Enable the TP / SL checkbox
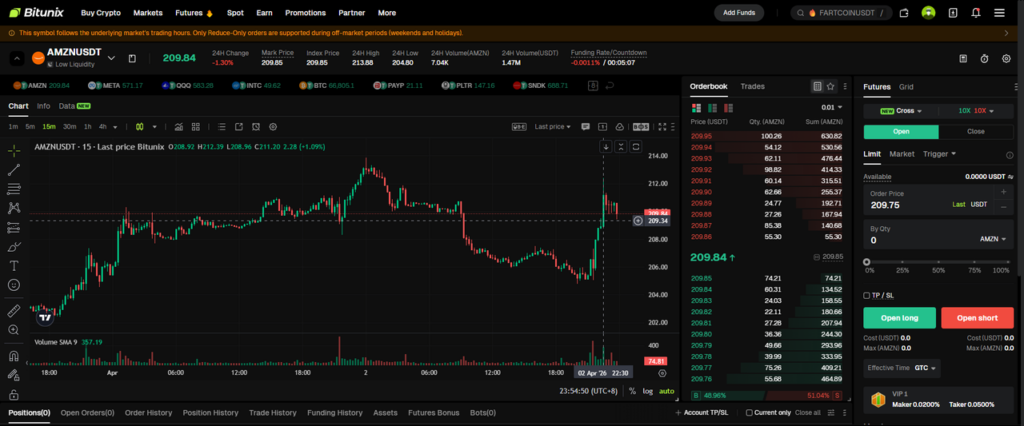Viewport: 1024px width, 426px height. 867,295
